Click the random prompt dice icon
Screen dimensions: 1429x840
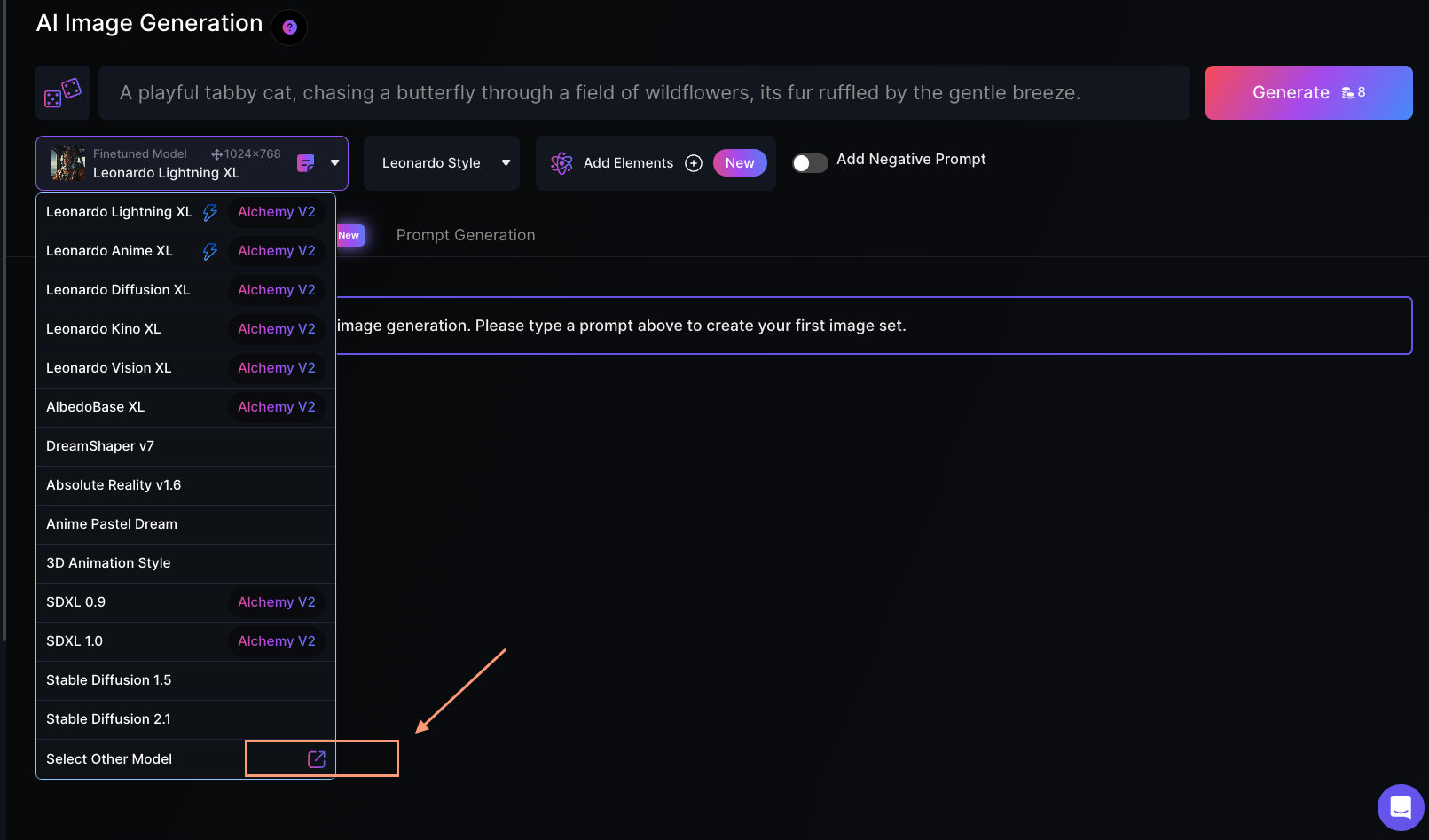[63, 92]
